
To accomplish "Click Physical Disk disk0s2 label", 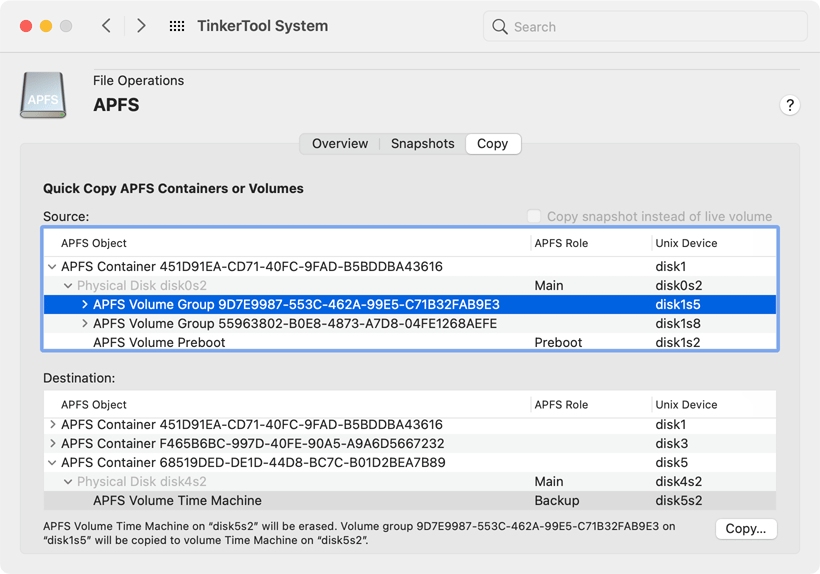I will tap(142, 285).
